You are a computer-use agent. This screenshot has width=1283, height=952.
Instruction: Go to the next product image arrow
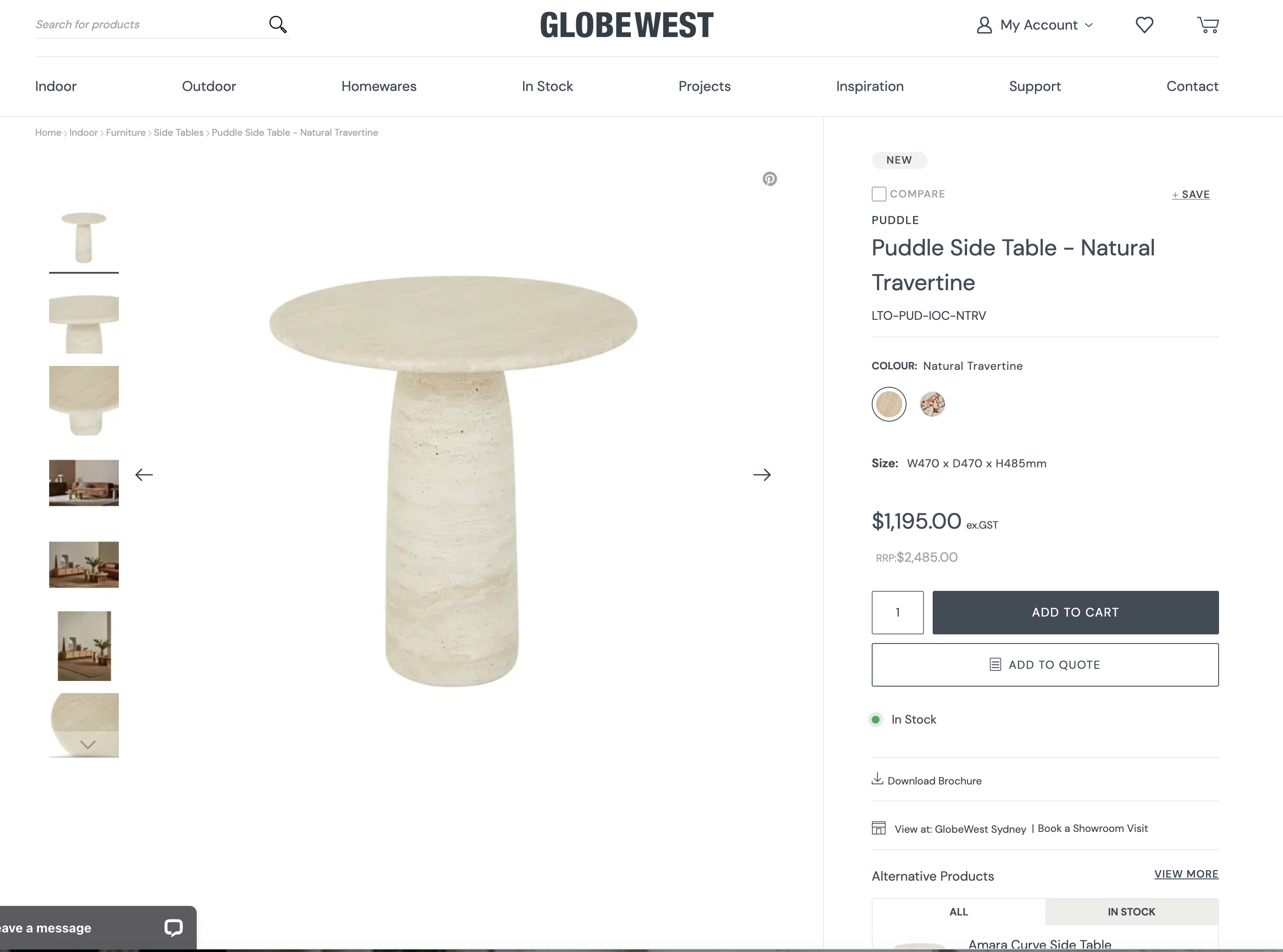click(761, 475)
